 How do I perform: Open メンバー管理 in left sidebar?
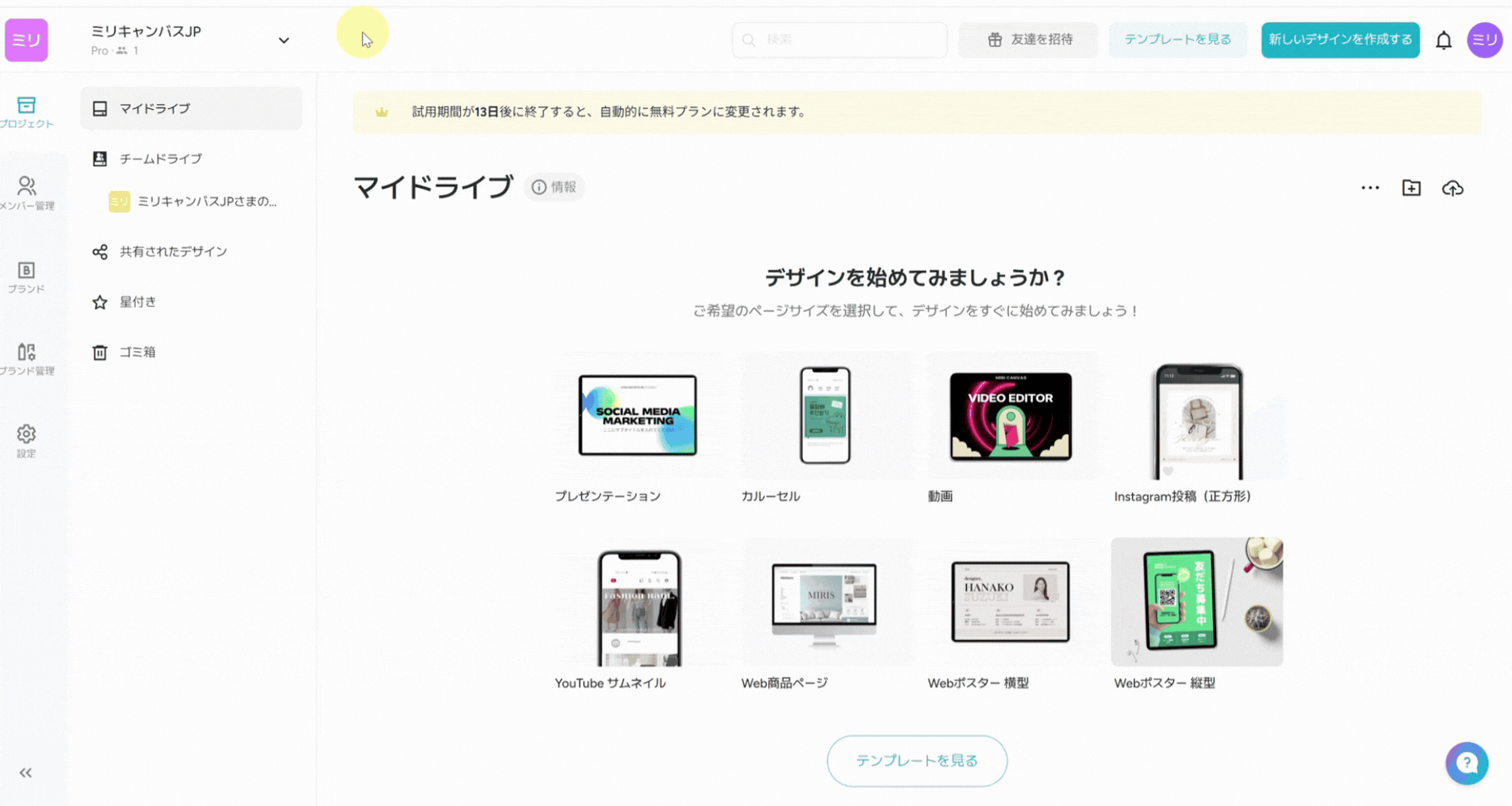[x=26, y=193]
